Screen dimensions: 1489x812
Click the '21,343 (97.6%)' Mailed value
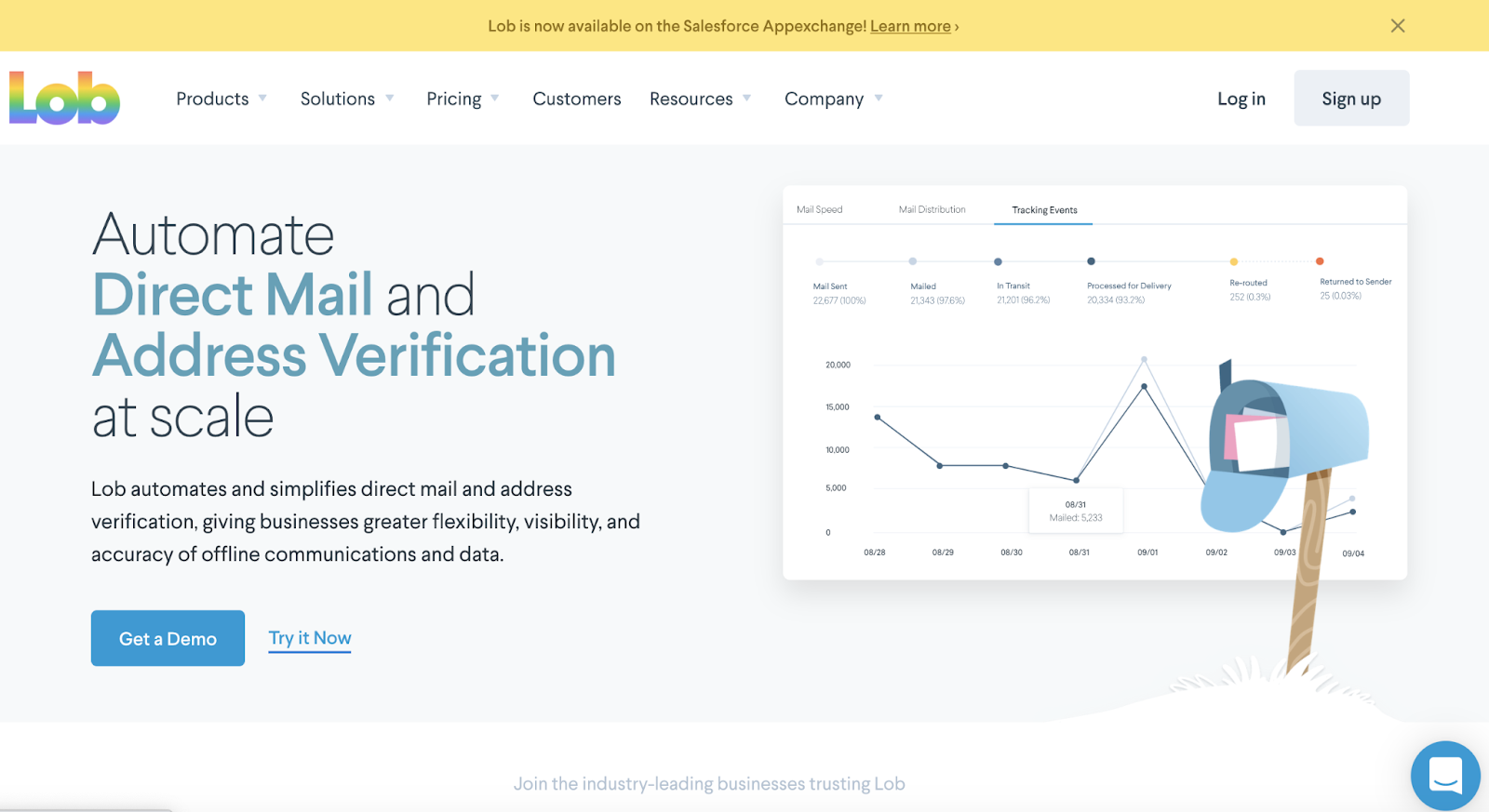937,300
